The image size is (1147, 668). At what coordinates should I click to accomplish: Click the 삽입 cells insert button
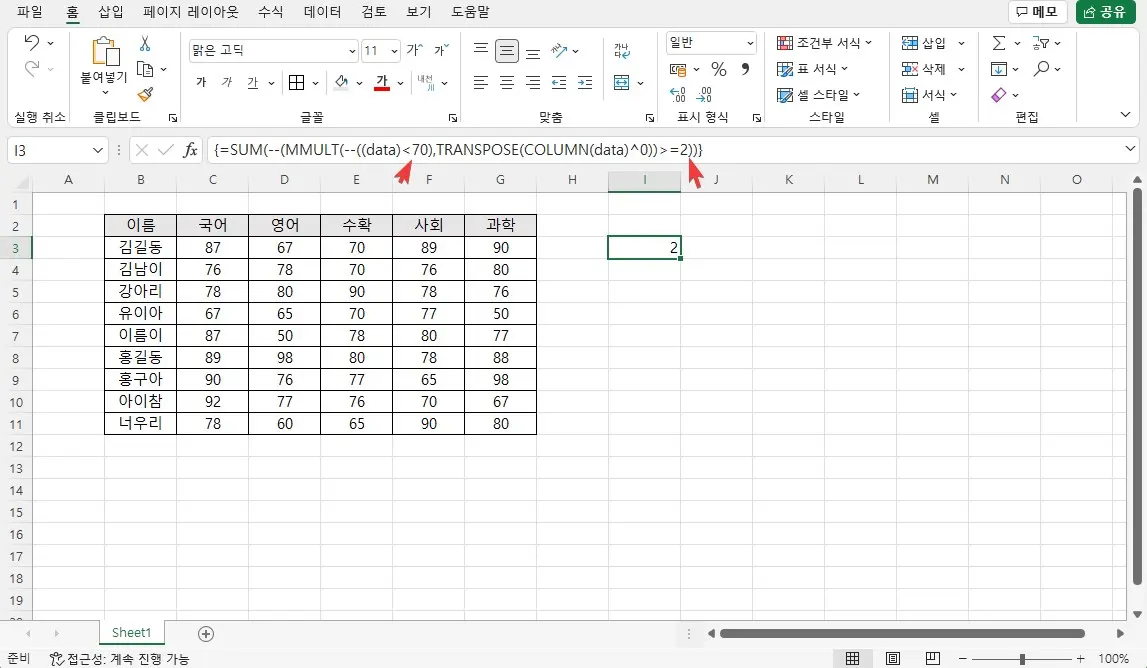[924, 43]
